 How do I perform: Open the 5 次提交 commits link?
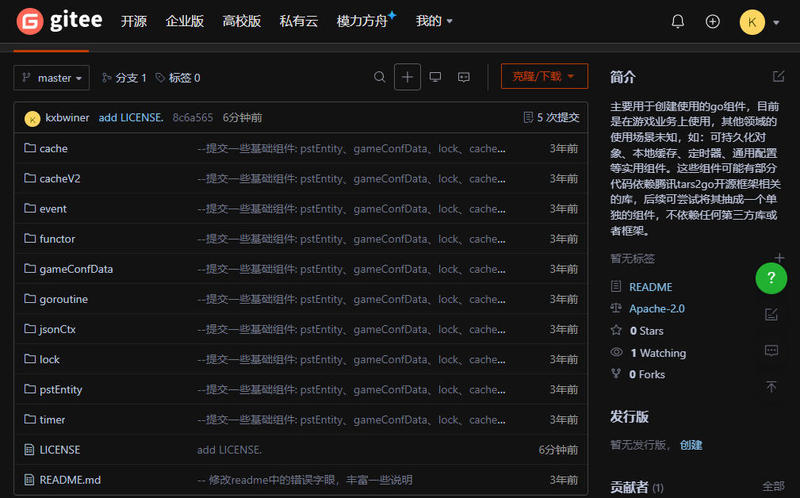[551, 117]
